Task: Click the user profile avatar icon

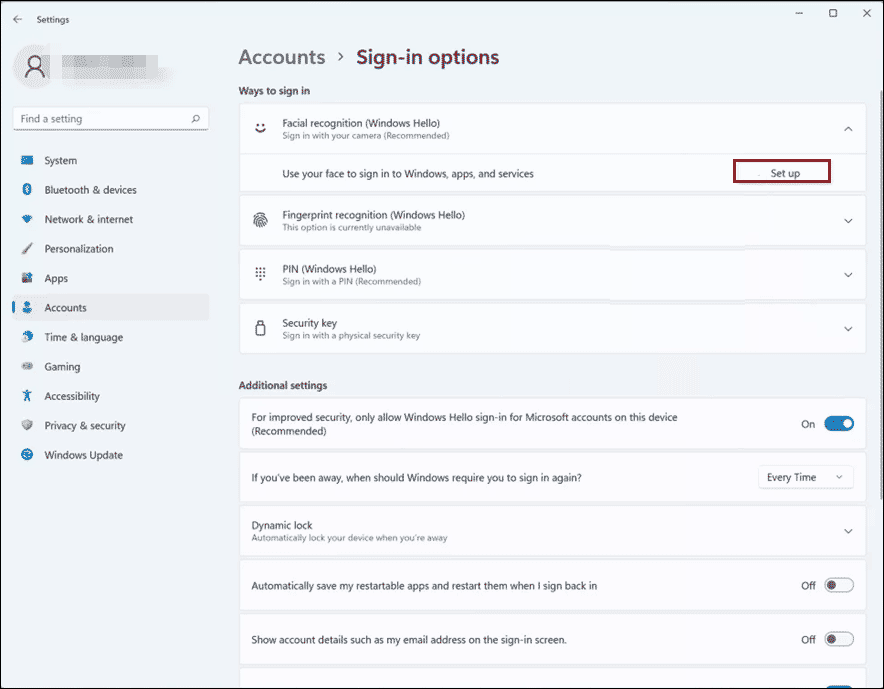Action: pos(34,67)
